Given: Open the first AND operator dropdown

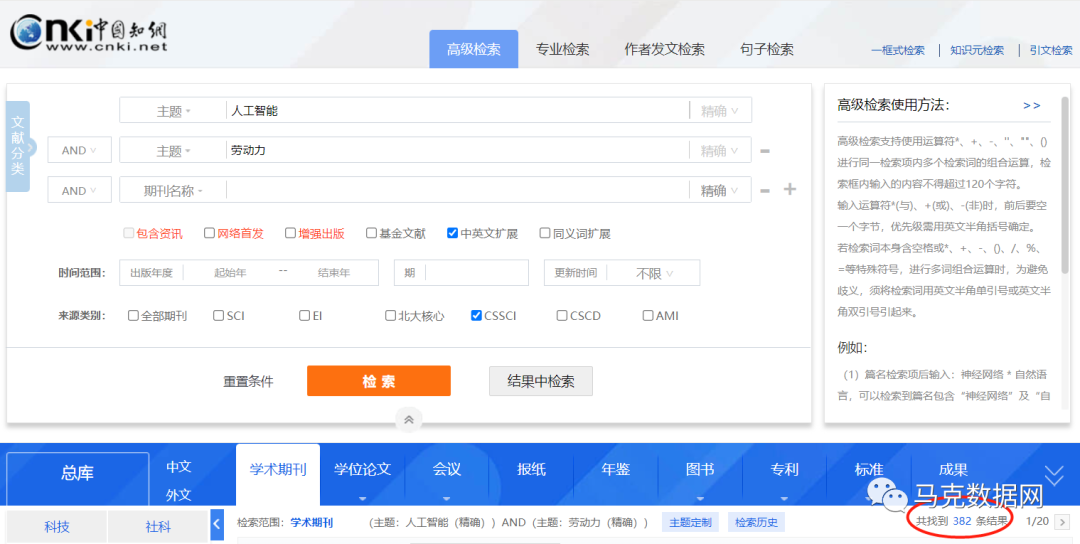Looking at the screenshot, I should [x=79, y=150].
